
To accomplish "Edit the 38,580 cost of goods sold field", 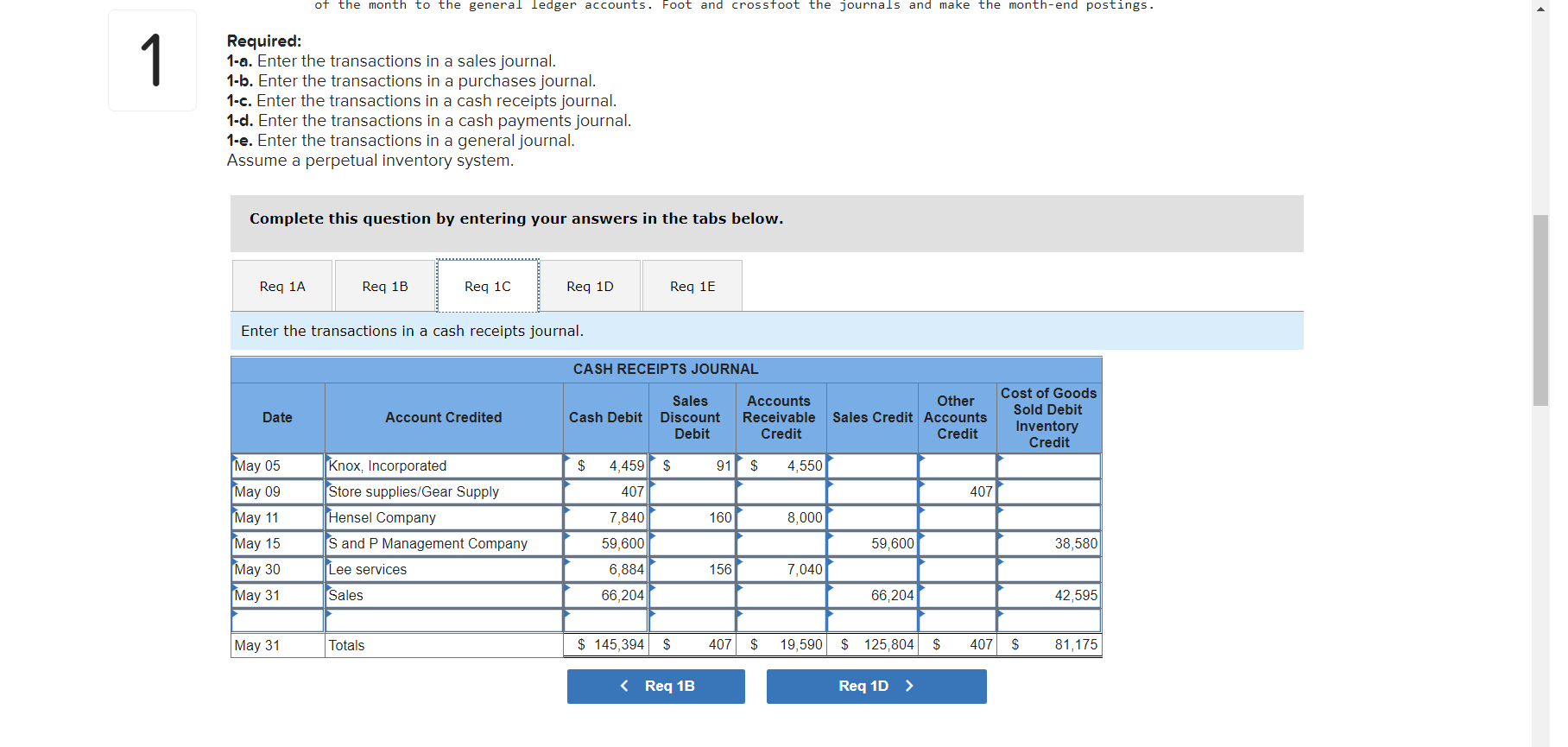I will coord(1049,543).
